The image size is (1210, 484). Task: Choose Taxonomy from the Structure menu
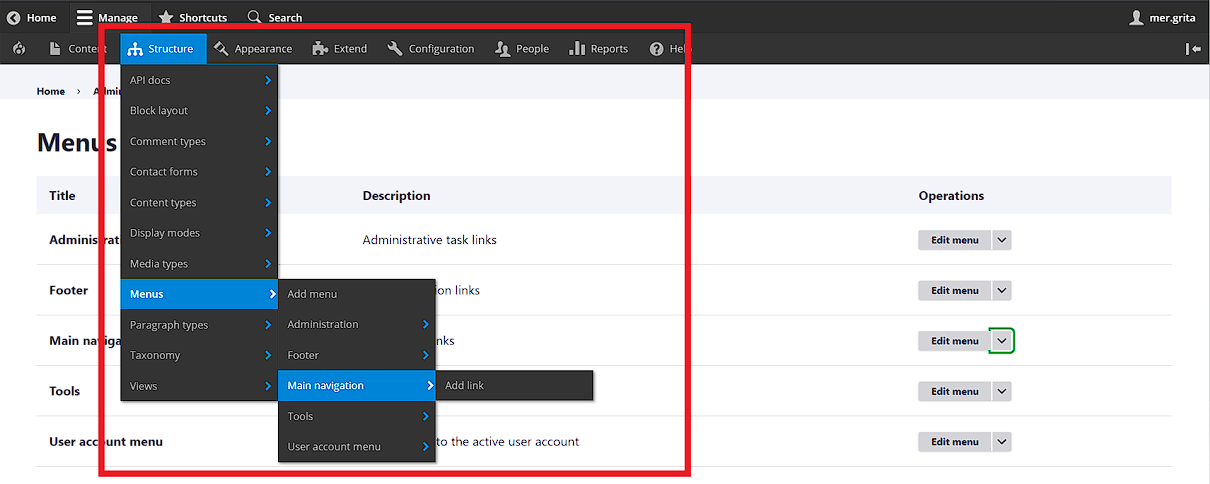[155, 355]
